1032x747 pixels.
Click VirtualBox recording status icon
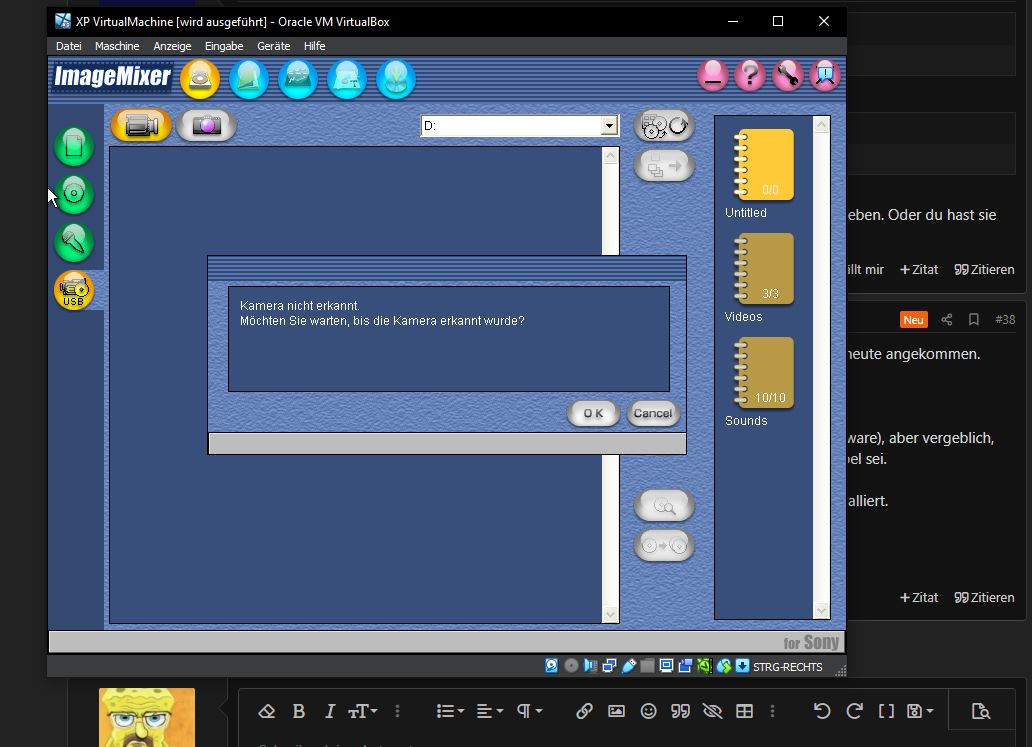point(685,666)
